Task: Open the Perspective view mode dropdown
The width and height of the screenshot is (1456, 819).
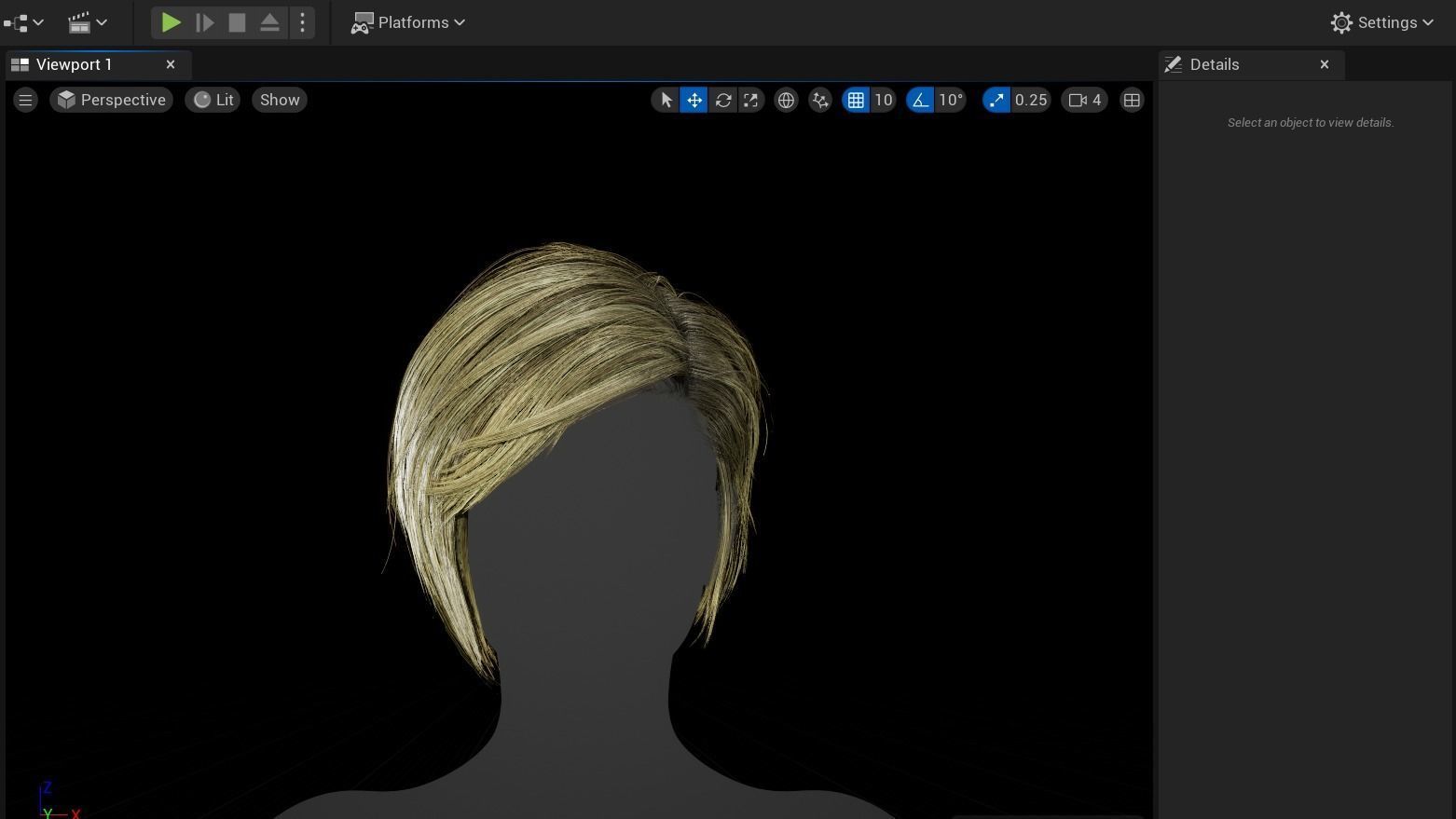Action: pyautogui.click(x=111, y=100)
